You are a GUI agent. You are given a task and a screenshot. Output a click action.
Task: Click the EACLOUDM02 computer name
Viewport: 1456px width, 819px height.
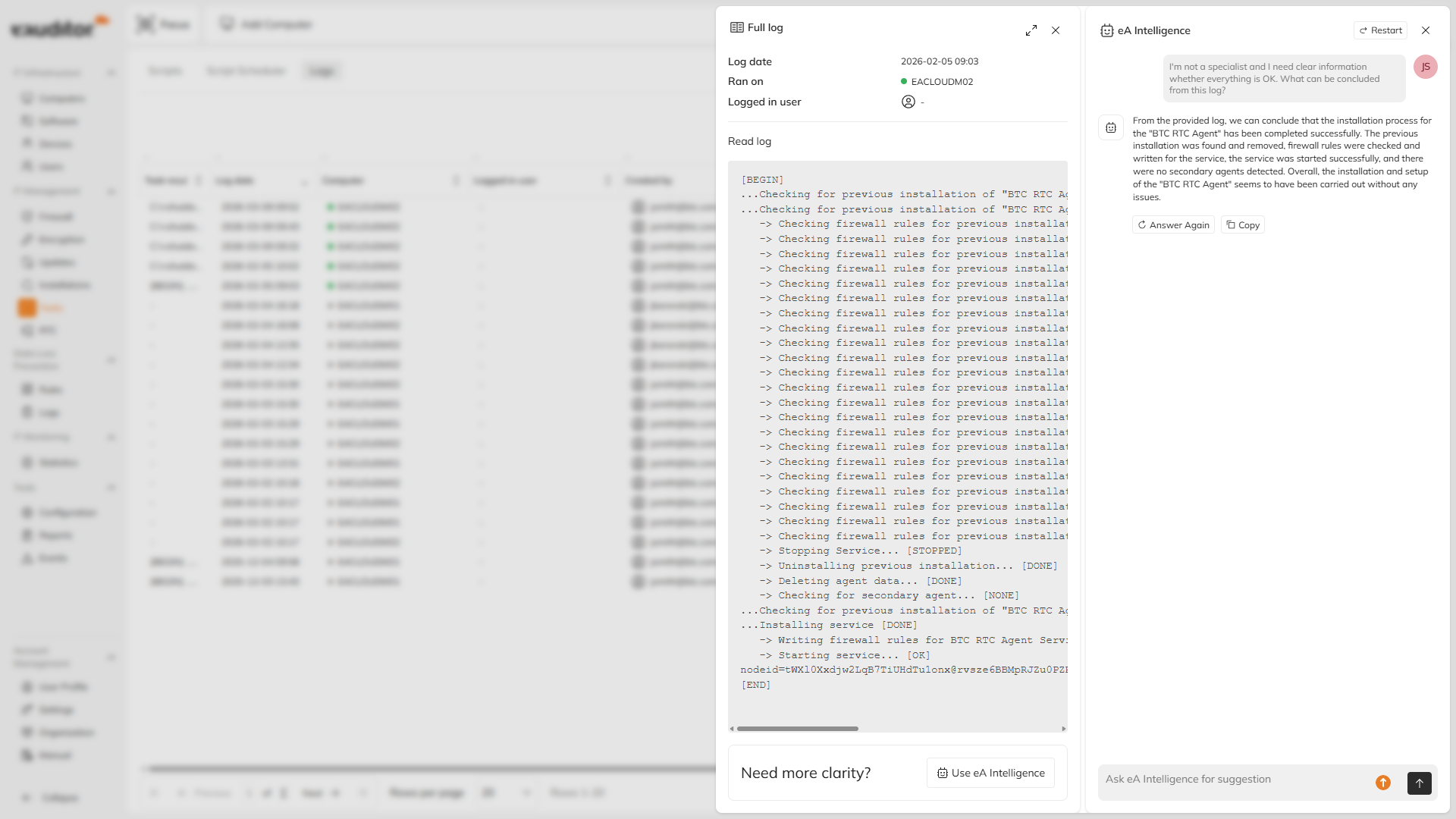click(x=942, y=82)
